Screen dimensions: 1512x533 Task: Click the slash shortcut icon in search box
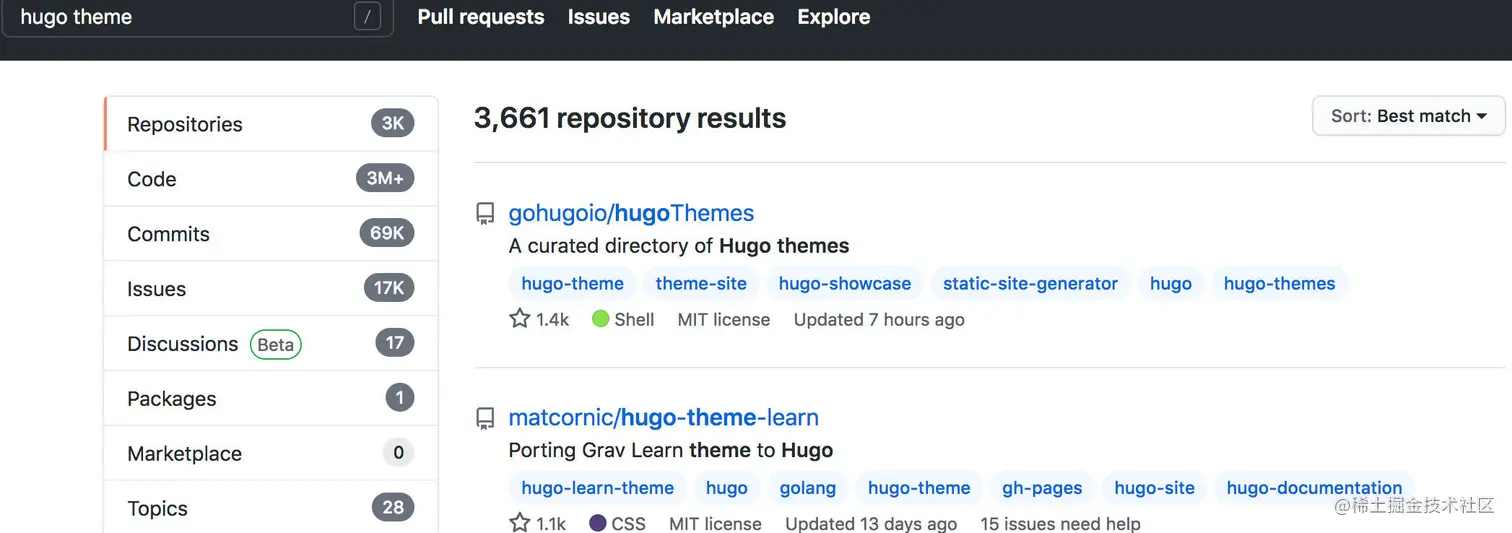[367, 17]
